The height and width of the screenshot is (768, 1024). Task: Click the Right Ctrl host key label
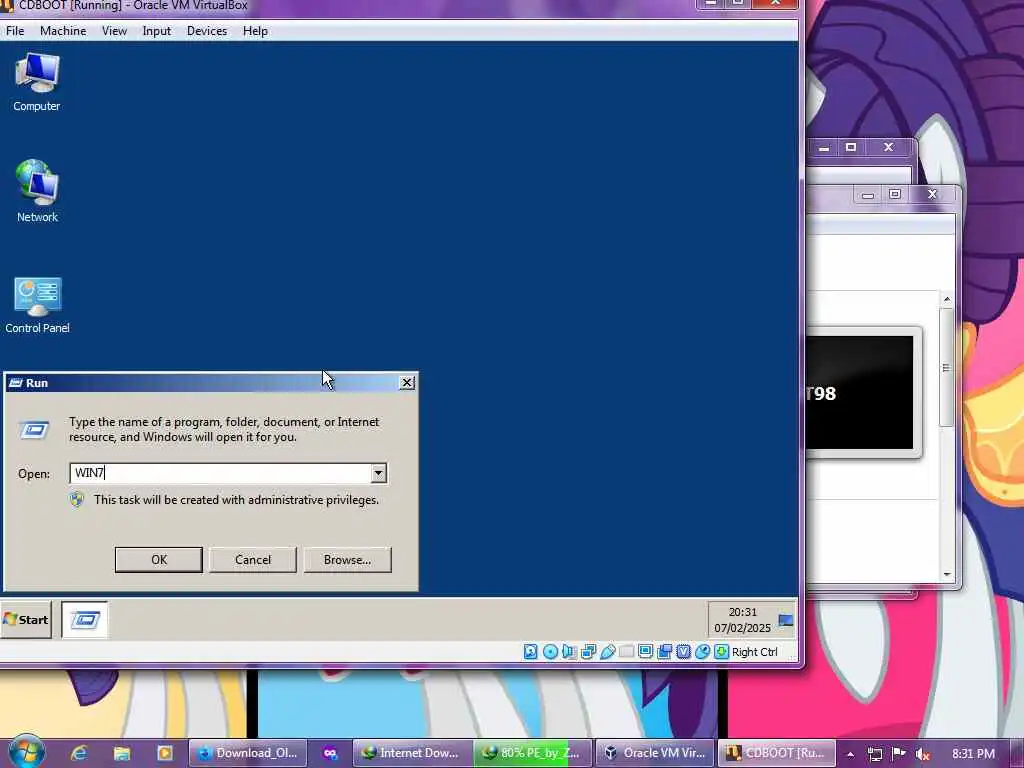point(755,652)
